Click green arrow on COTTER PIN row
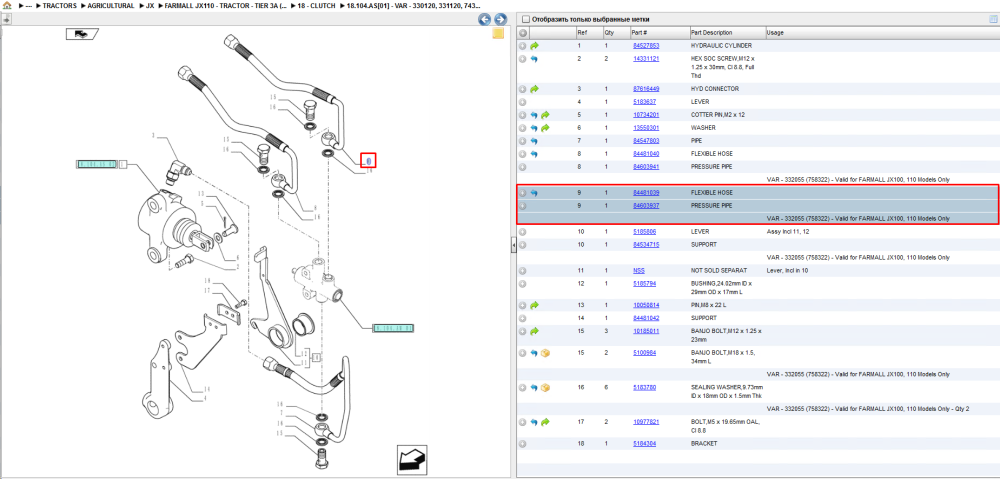 click(x=545, y=115)
